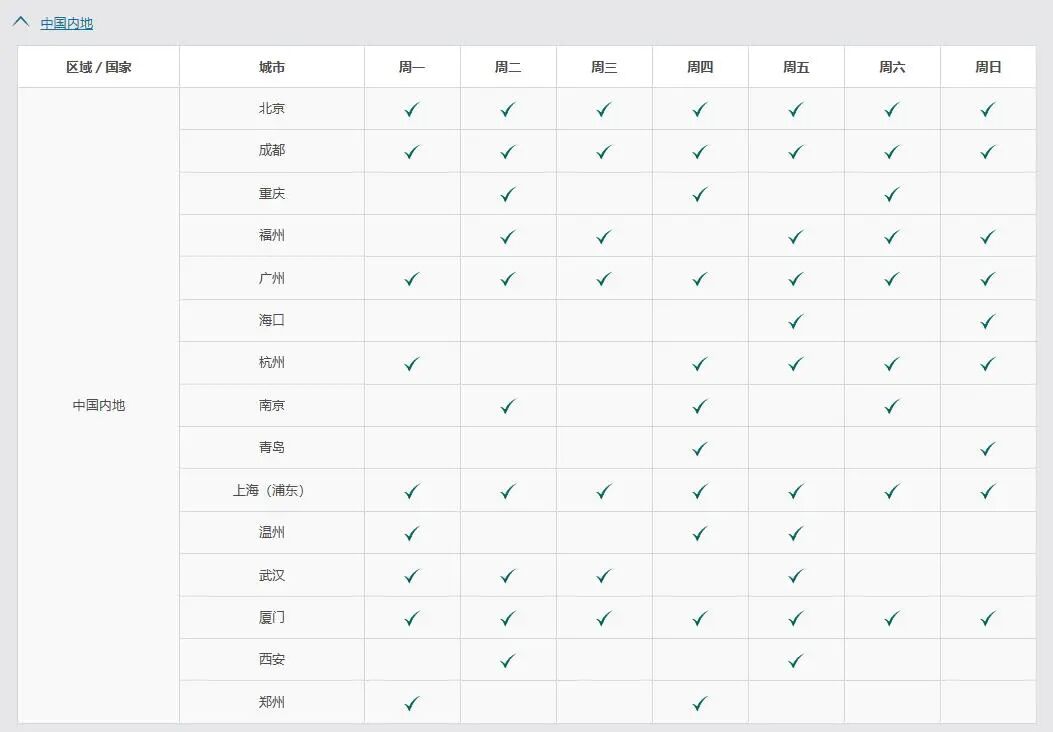Click the 福州 city cell
The image size is (1053, 732).
coord(272,236)
